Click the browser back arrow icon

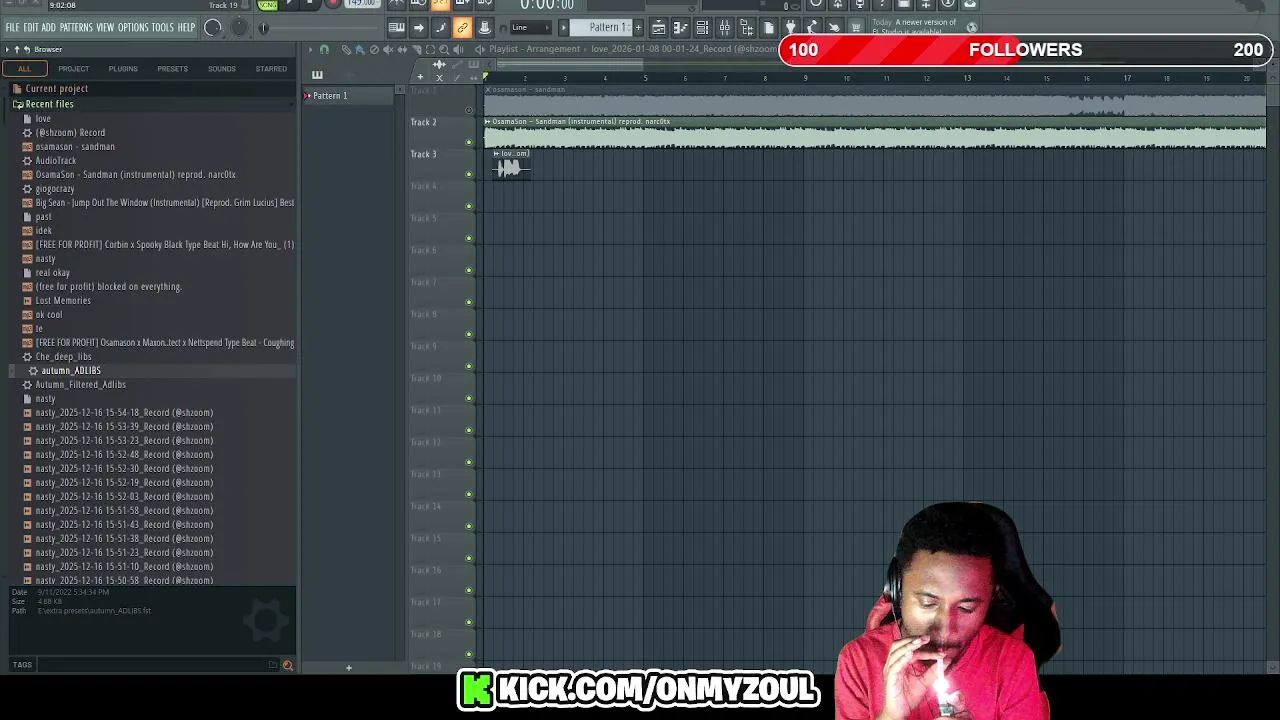(x=27, y=49)
